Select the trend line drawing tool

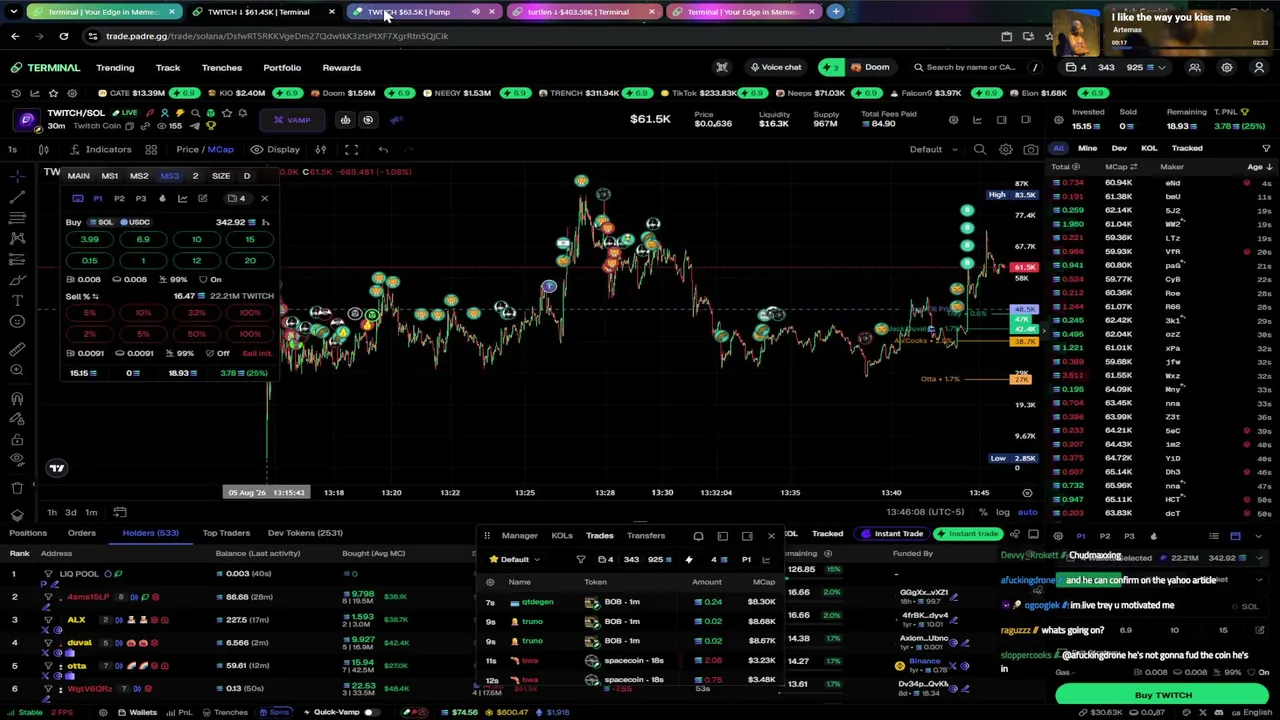point(17,197)
